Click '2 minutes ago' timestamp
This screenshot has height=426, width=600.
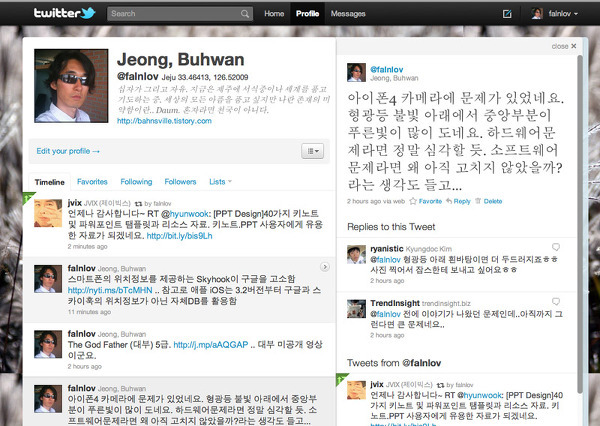point(88,246)
